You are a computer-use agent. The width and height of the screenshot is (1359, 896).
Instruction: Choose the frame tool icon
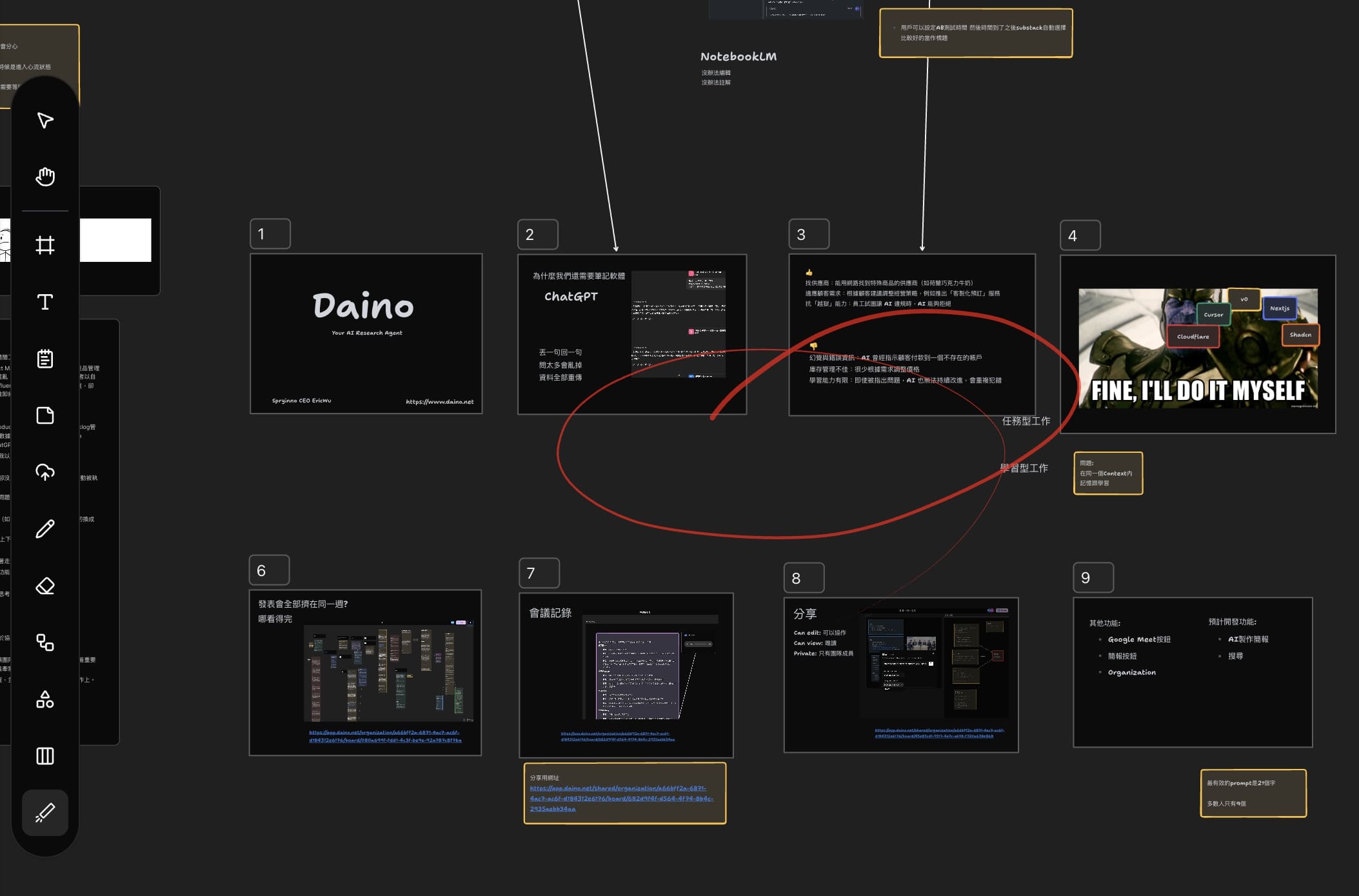45,245
